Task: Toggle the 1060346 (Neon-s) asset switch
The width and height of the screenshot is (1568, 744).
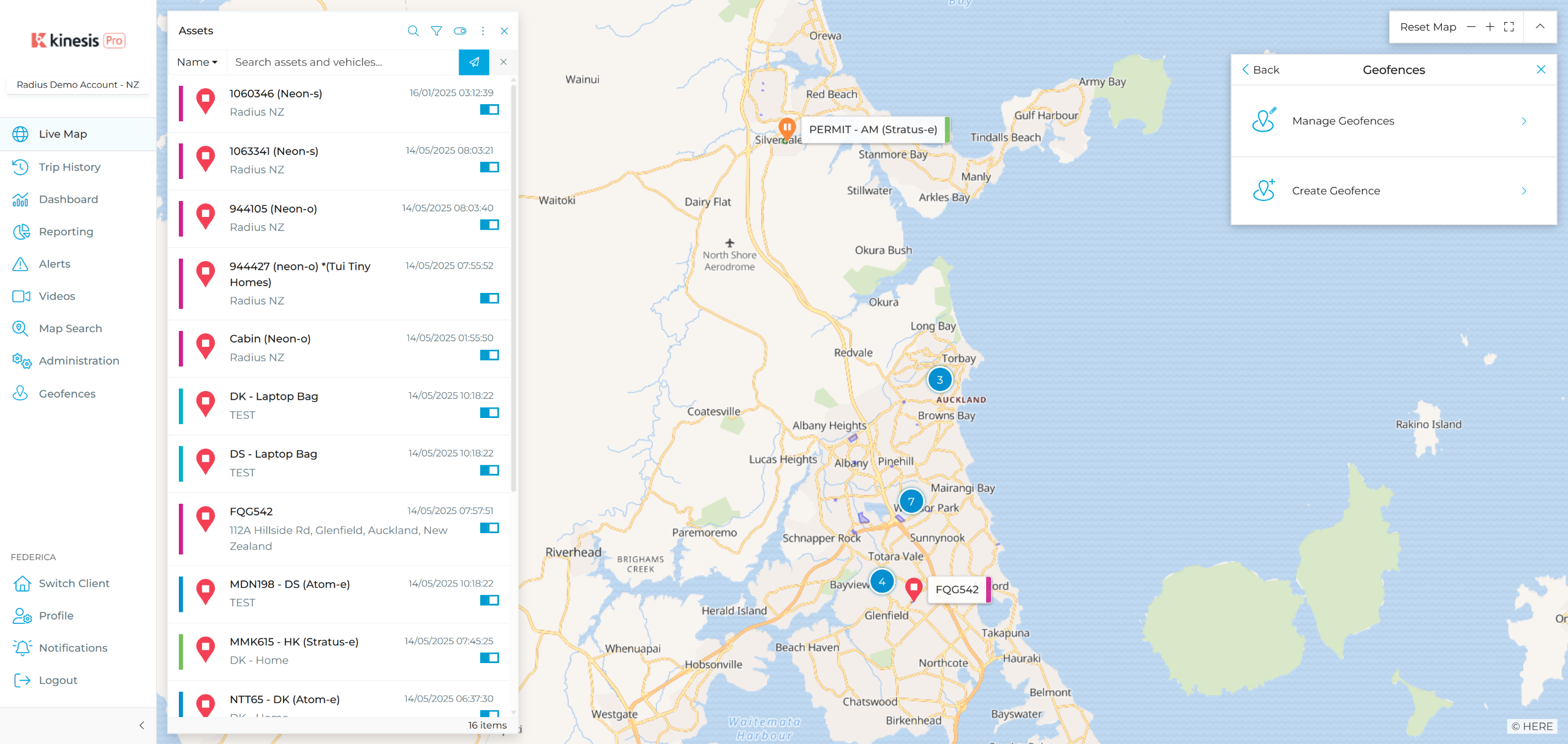Action: tap(489, 110)
